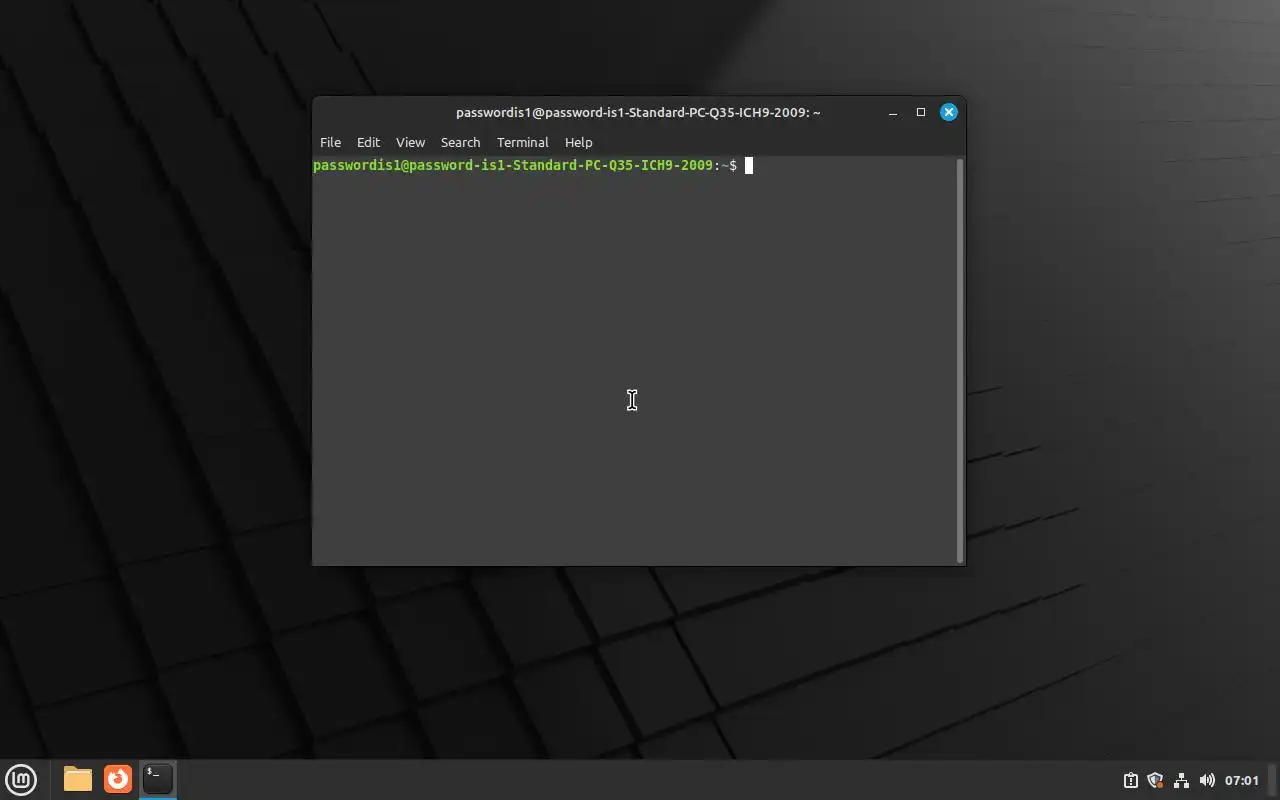Open the View menu

pos(410,142)
